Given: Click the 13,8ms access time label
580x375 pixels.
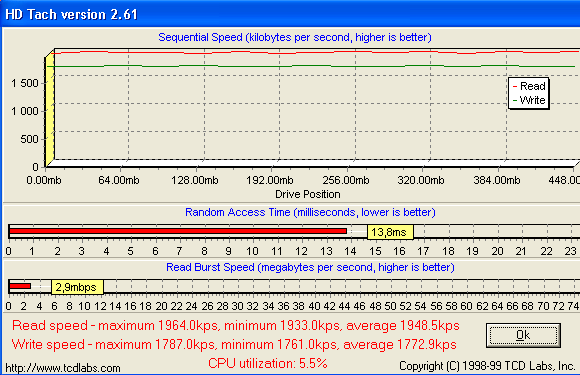Looking at the screenshot, I should click(390, 232).
